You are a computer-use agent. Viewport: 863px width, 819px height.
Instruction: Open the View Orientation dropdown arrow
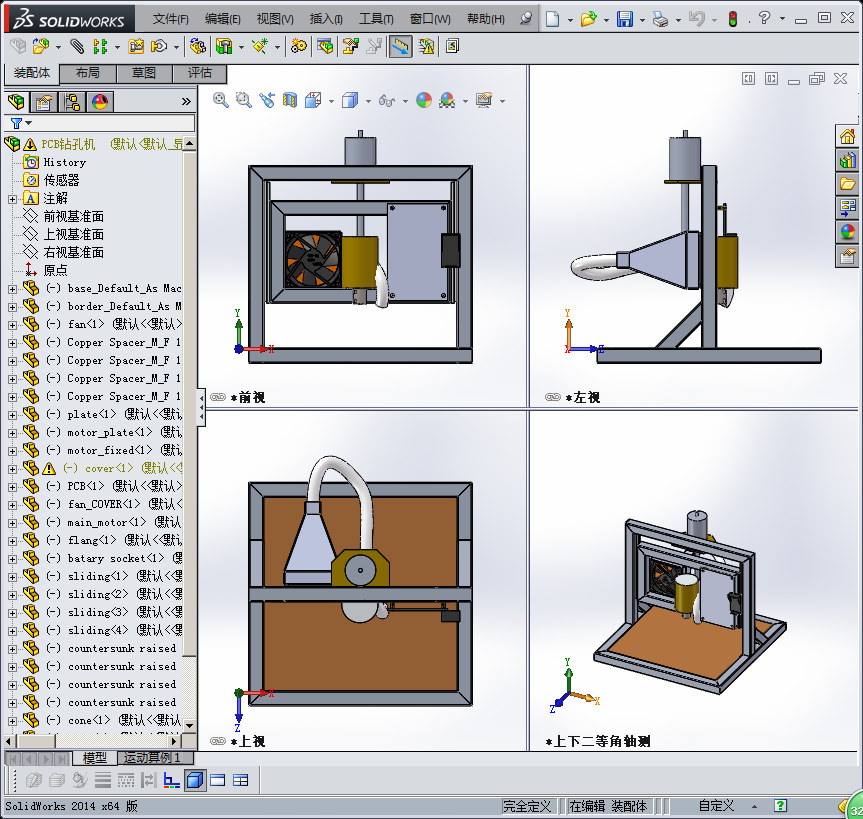[331, 101]
